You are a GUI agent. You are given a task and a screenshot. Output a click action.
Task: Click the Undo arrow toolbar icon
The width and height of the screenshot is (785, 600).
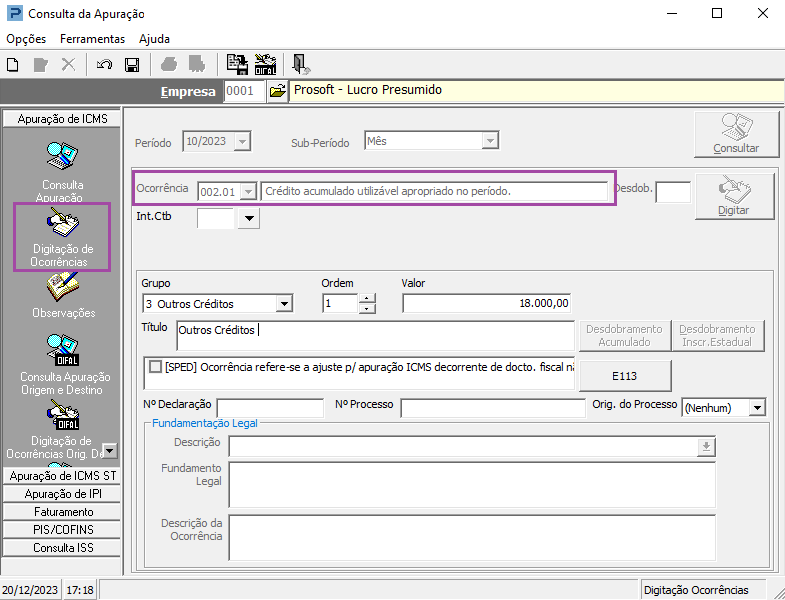104,65
